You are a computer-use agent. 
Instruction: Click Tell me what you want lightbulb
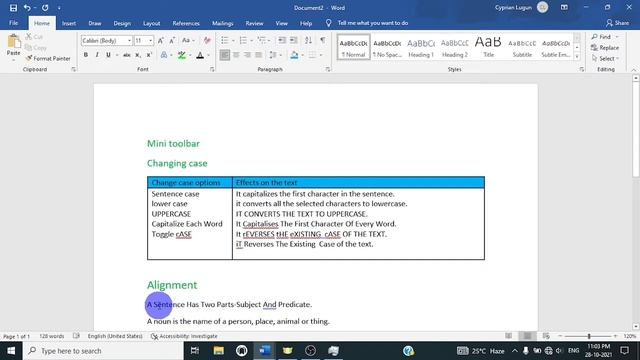[x=328, y=23]
